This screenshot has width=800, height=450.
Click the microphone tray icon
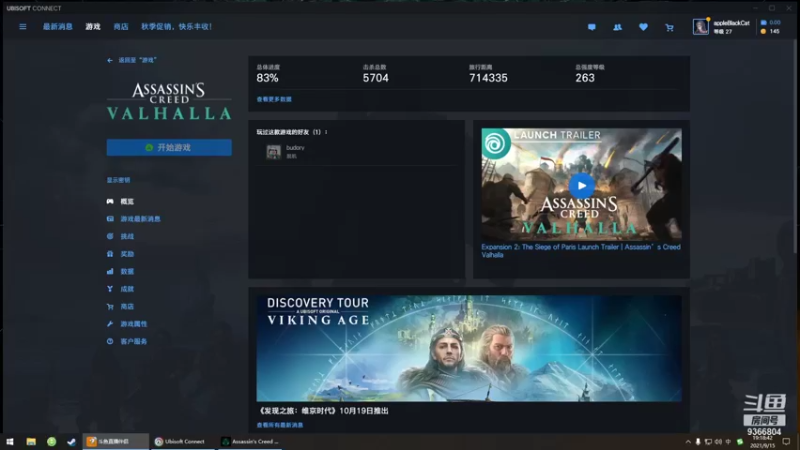[698, 442]
